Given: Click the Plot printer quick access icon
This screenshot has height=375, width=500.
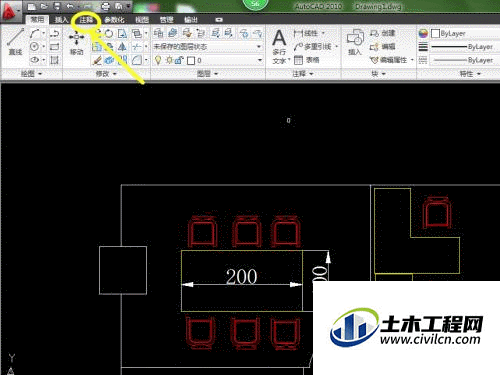Looking at the screenshot, I should point(105,6).
